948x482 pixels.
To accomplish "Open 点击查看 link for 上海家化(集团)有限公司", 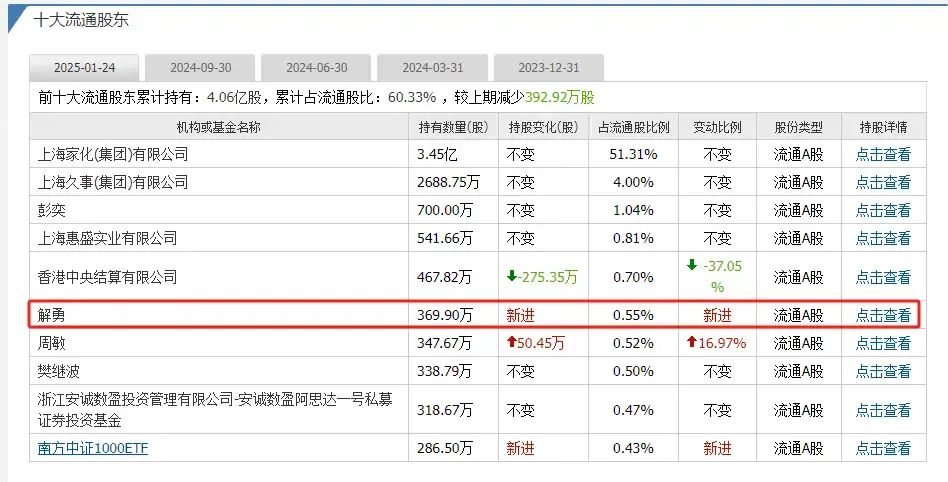I will point(883,154).
